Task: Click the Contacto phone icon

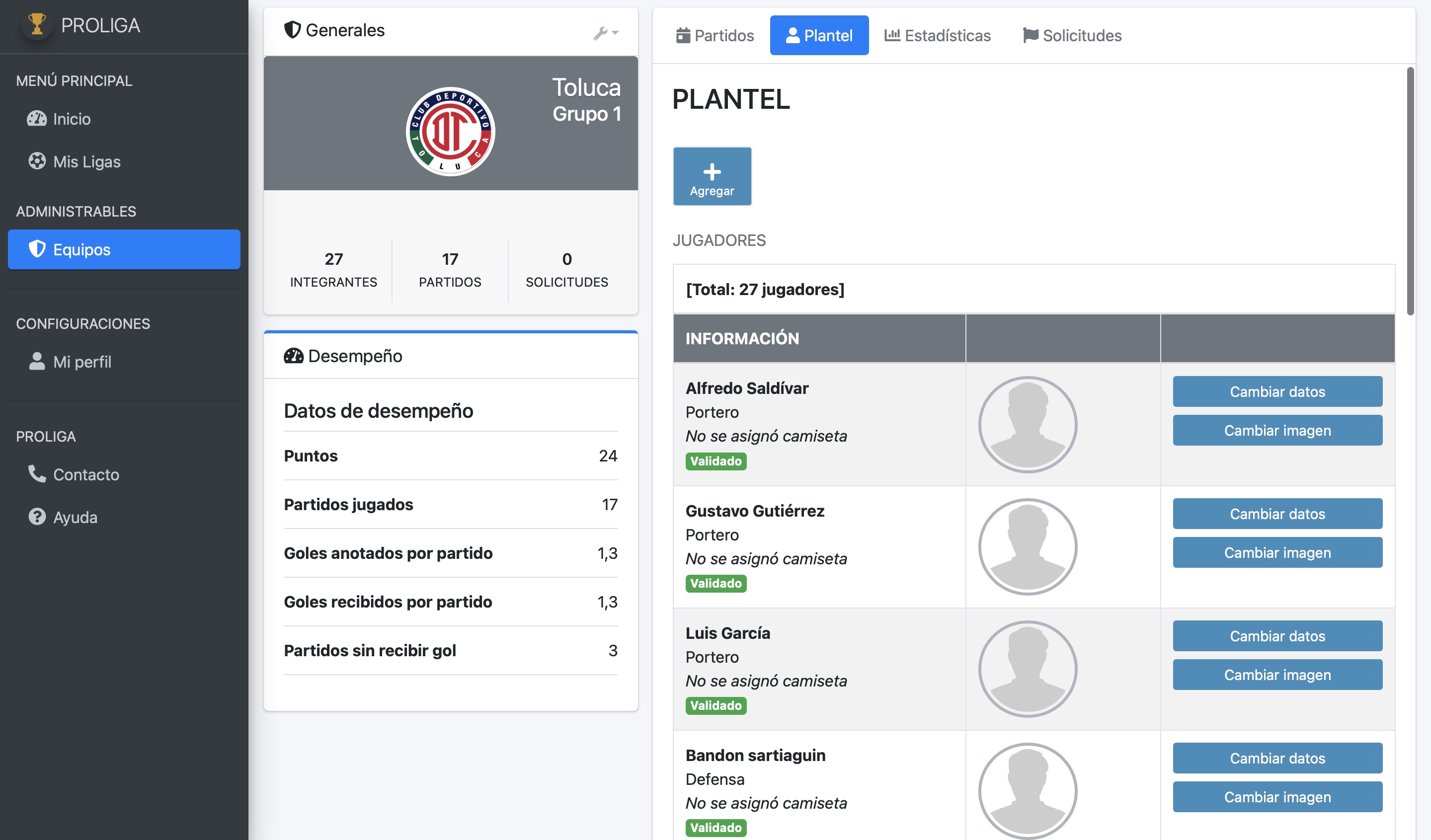Action: [x=37, y=474]
